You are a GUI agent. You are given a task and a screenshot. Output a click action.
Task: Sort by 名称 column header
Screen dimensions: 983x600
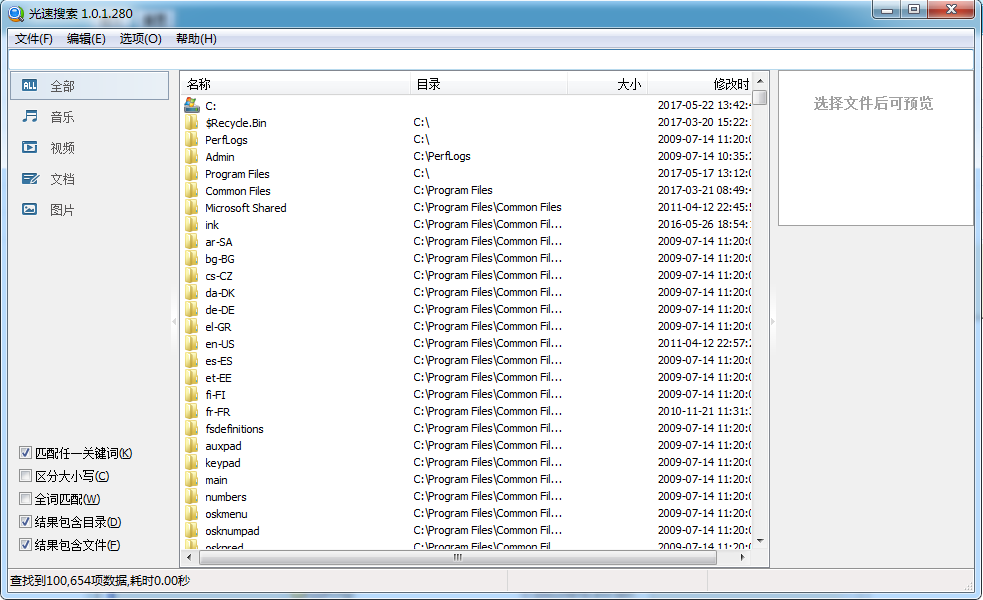(295, 84)
